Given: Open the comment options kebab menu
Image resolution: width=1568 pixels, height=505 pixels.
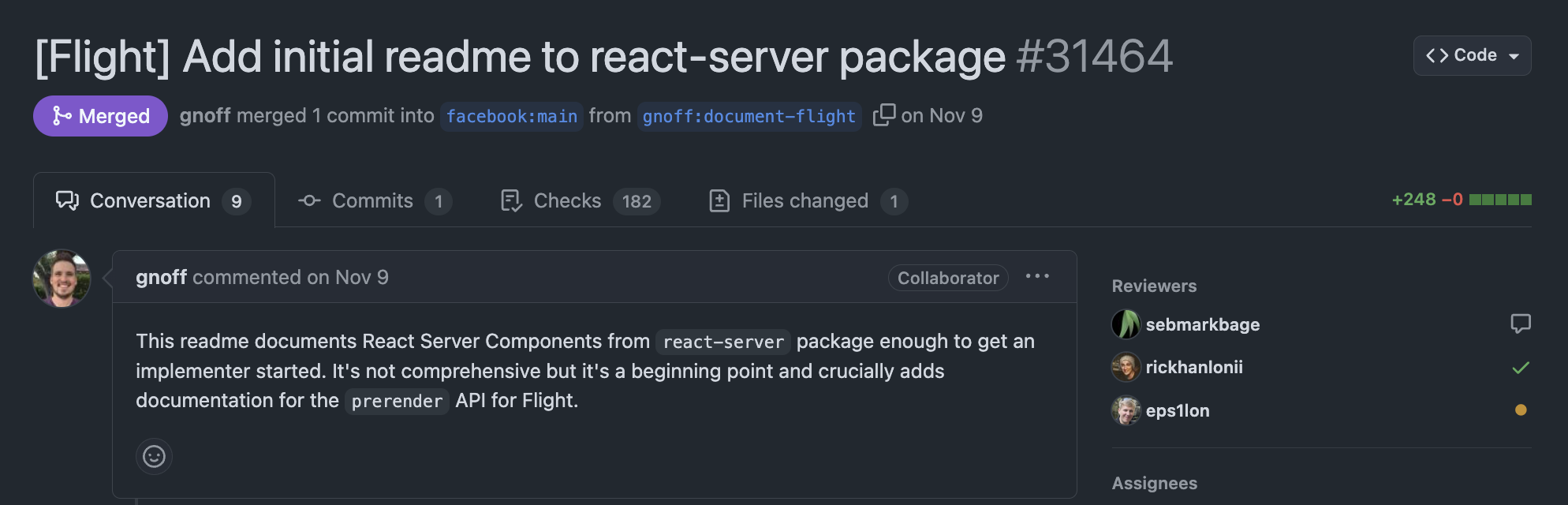Looking at the screenshot, I should 1038,276.
